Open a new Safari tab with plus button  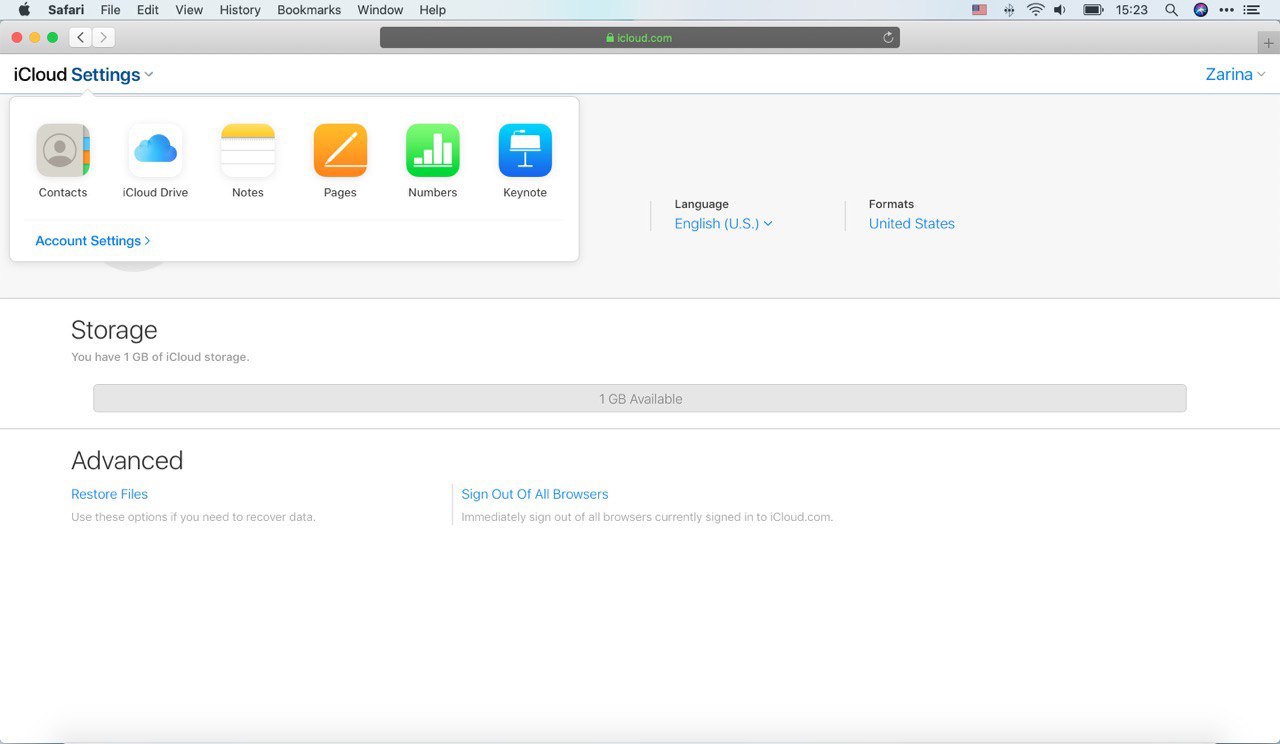(1269, 43)
